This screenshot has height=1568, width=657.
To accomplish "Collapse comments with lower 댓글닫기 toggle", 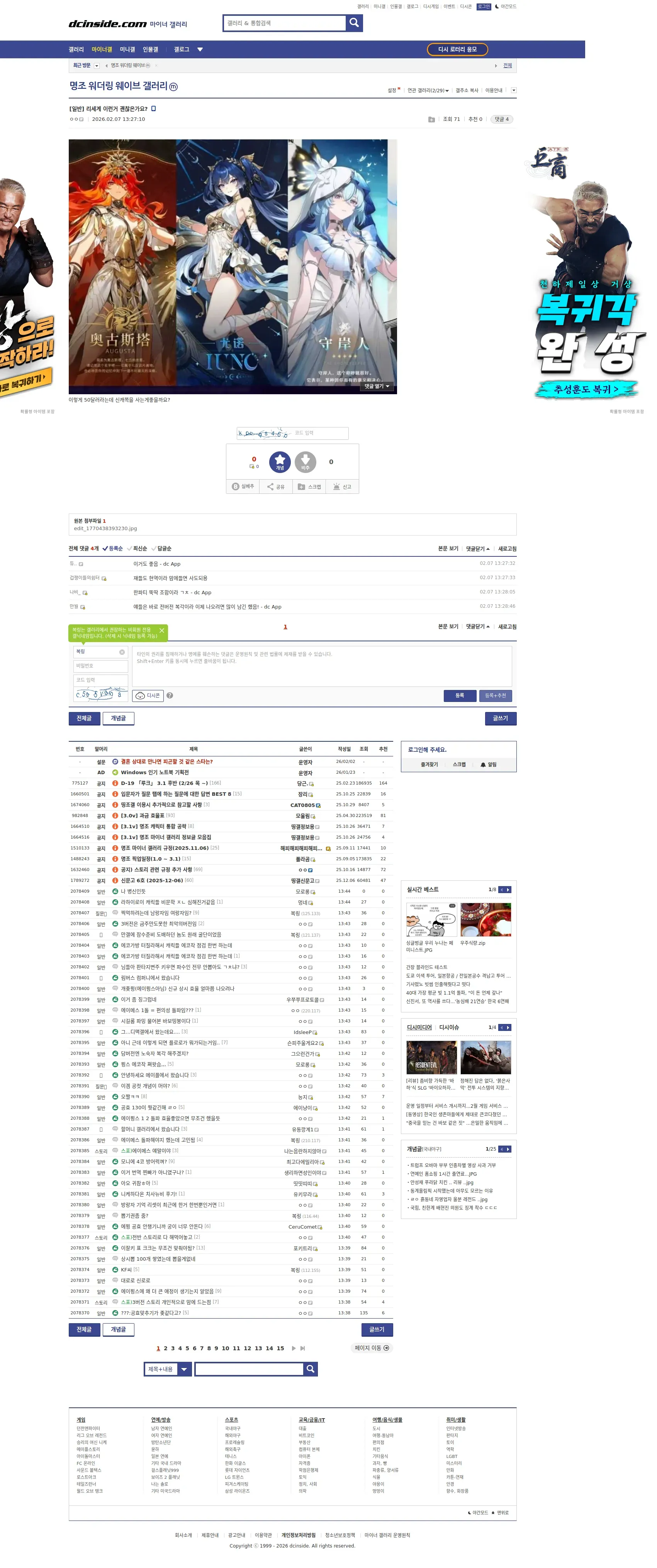I will (x=478, y=627).
